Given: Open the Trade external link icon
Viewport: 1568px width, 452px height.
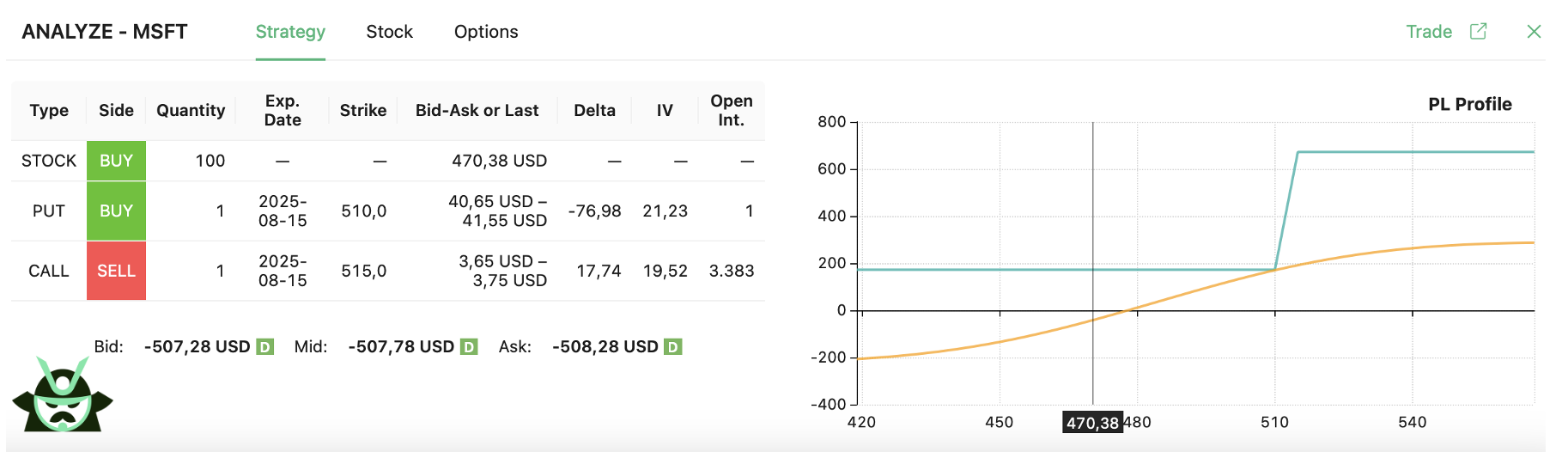Looking at the screenshot, I should pyautogui.click(x=1478, y=32).
